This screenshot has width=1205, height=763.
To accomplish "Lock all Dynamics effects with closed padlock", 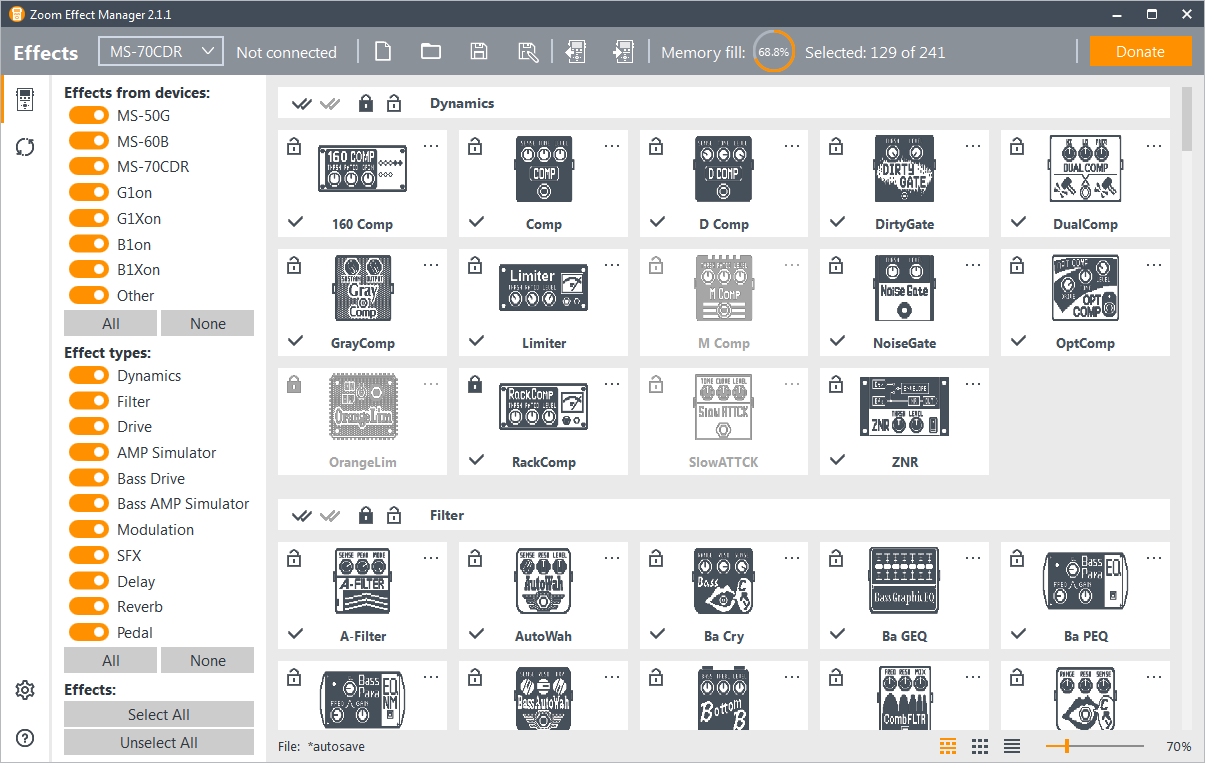I will click(x=365, y=102).
